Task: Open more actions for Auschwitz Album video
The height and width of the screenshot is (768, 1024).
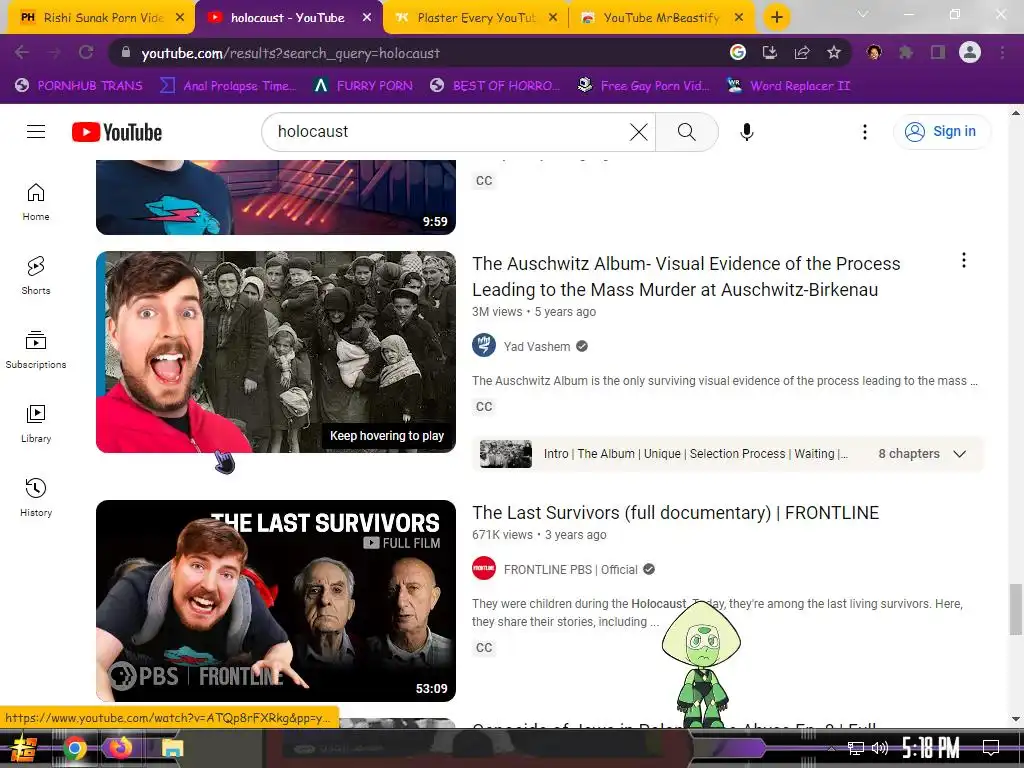Action: (x=963, y=261)
